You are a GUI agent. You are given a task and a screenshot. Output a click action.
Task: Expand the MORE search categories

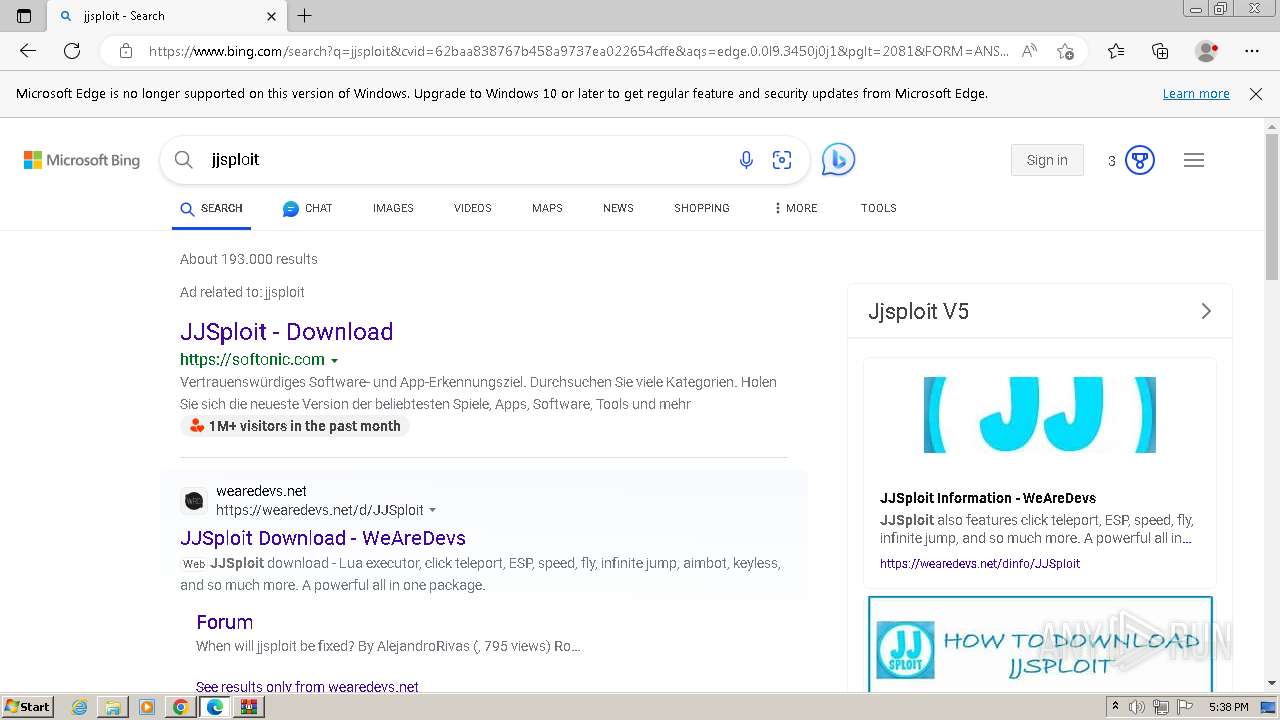796,208
